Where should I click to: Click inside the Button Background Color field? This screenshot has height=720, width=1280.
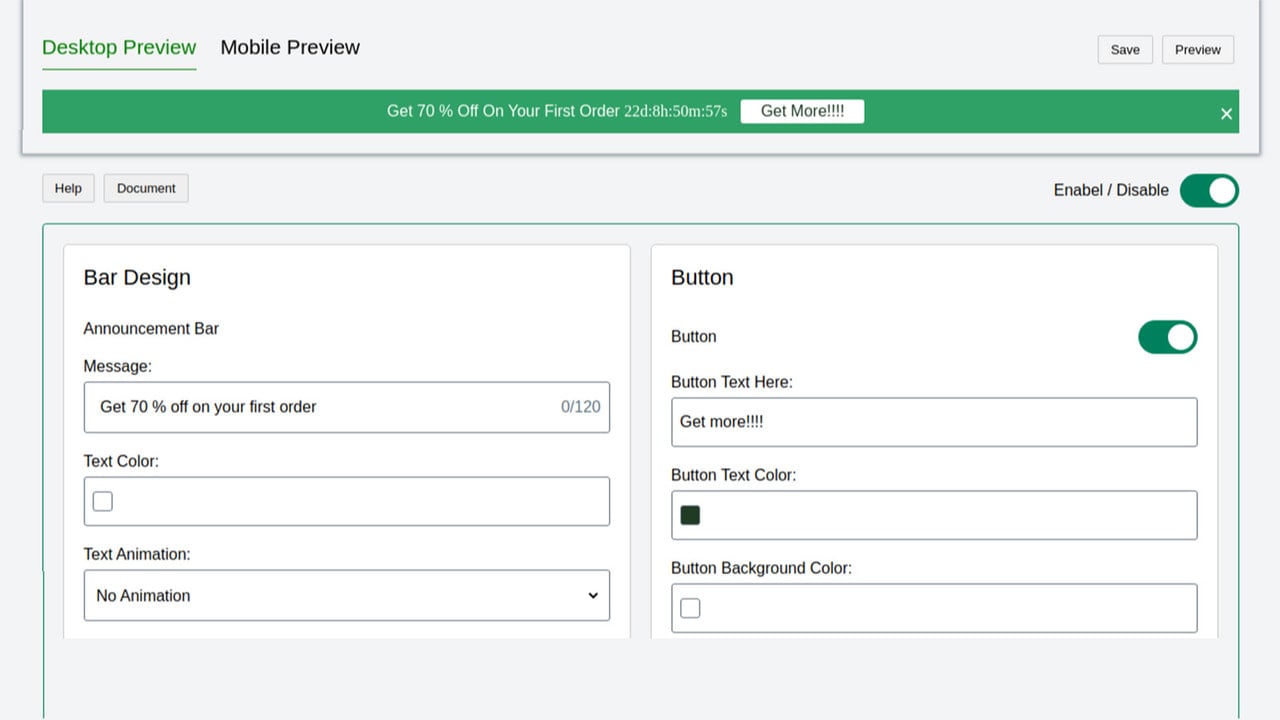[934, 608]
